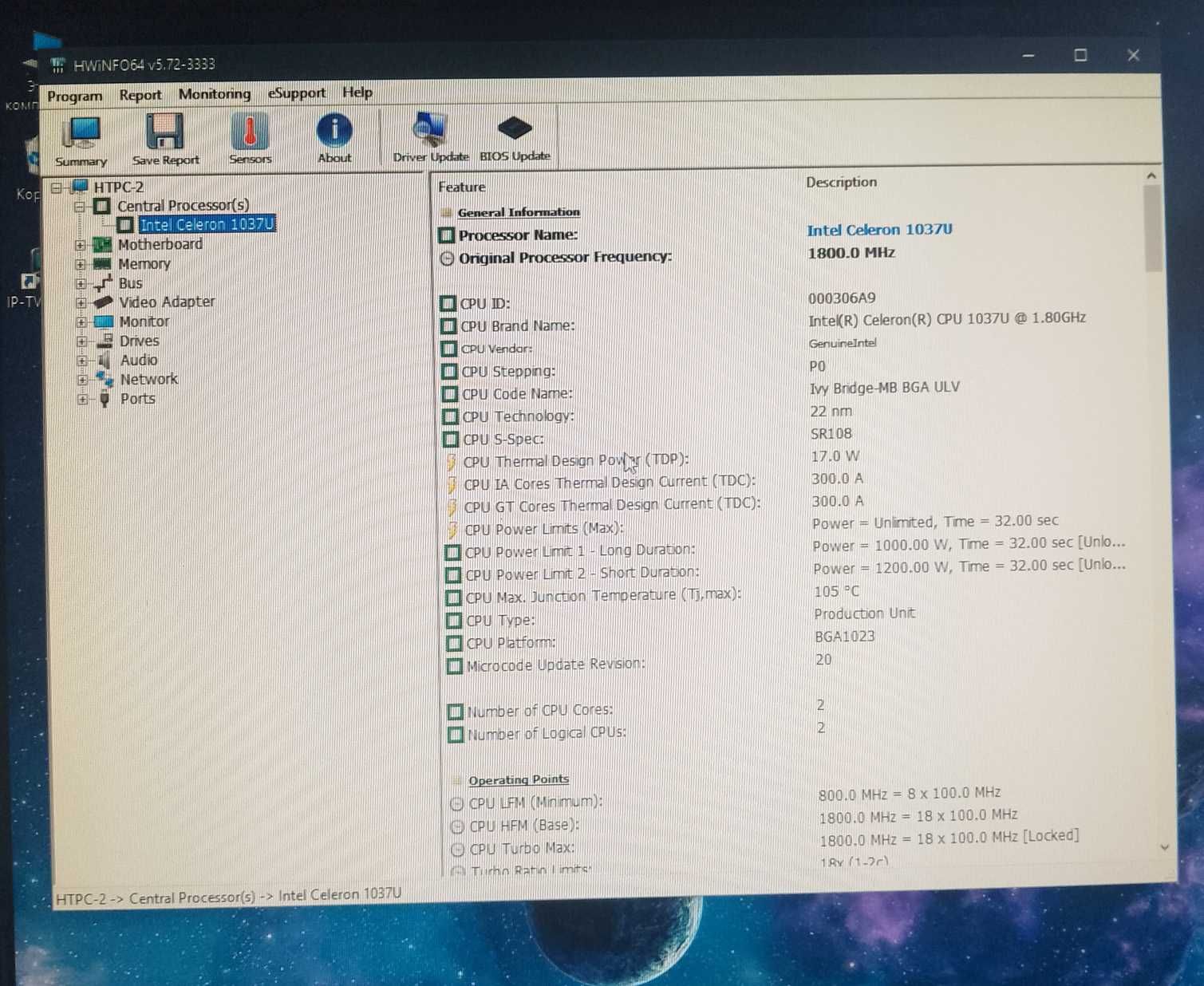1204x986 pixels.
Task: Expand the Drives node
Action: pyautogui.click(x=81, y=341)
